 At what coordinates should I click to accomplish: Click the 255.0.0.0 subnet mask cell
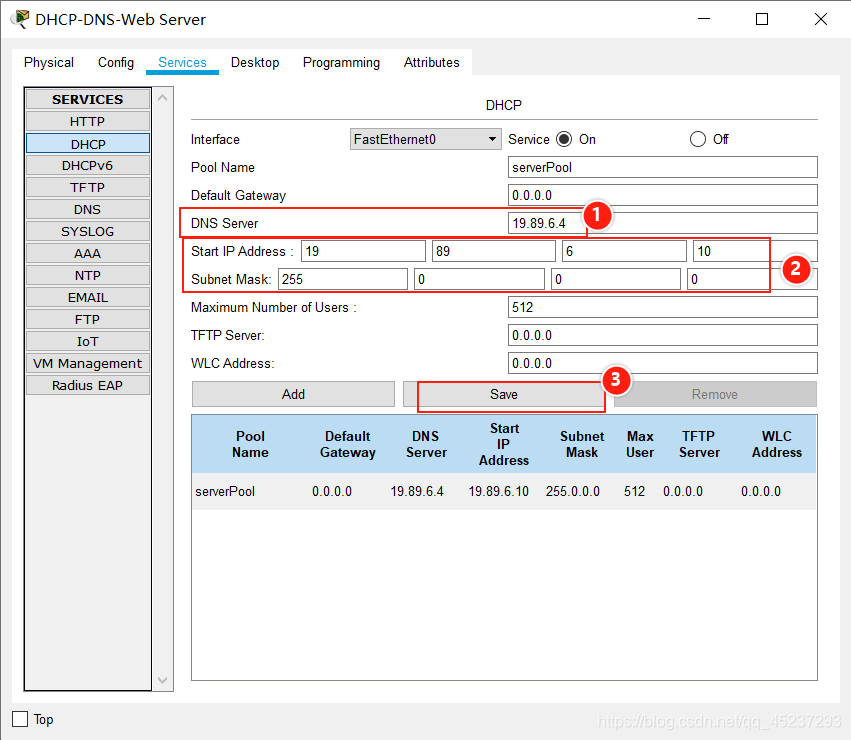point(573,491)
